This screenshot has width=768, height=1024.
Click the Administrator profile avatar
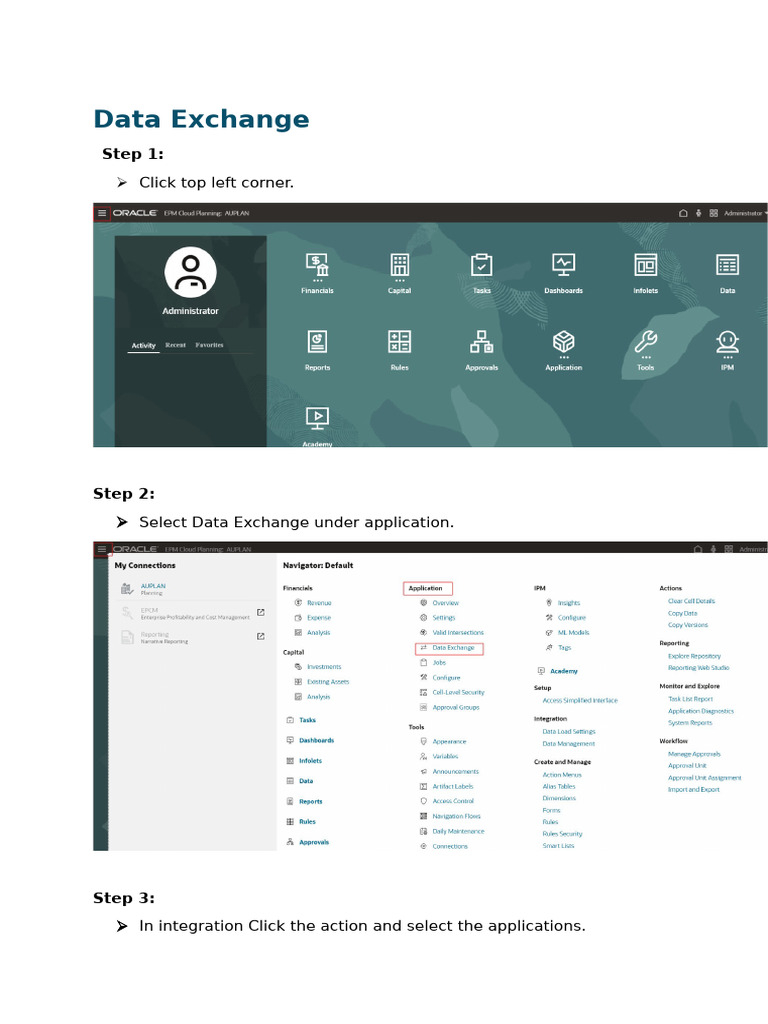[190, 272]
